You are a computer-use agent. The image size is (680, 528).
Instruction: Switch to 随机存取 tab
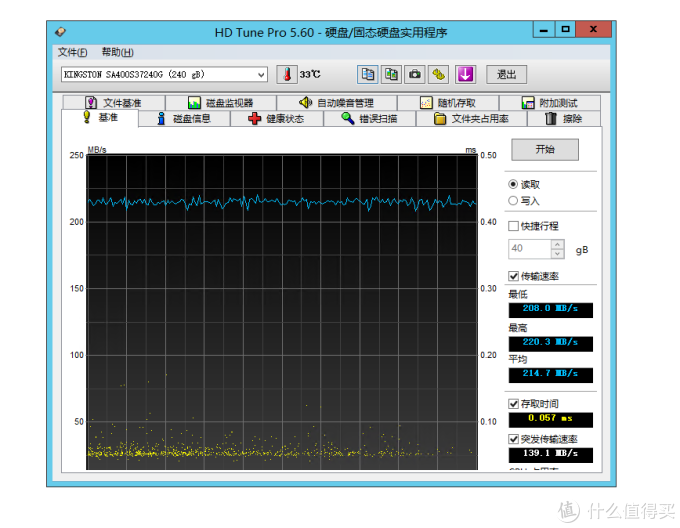tap(448, 103)
